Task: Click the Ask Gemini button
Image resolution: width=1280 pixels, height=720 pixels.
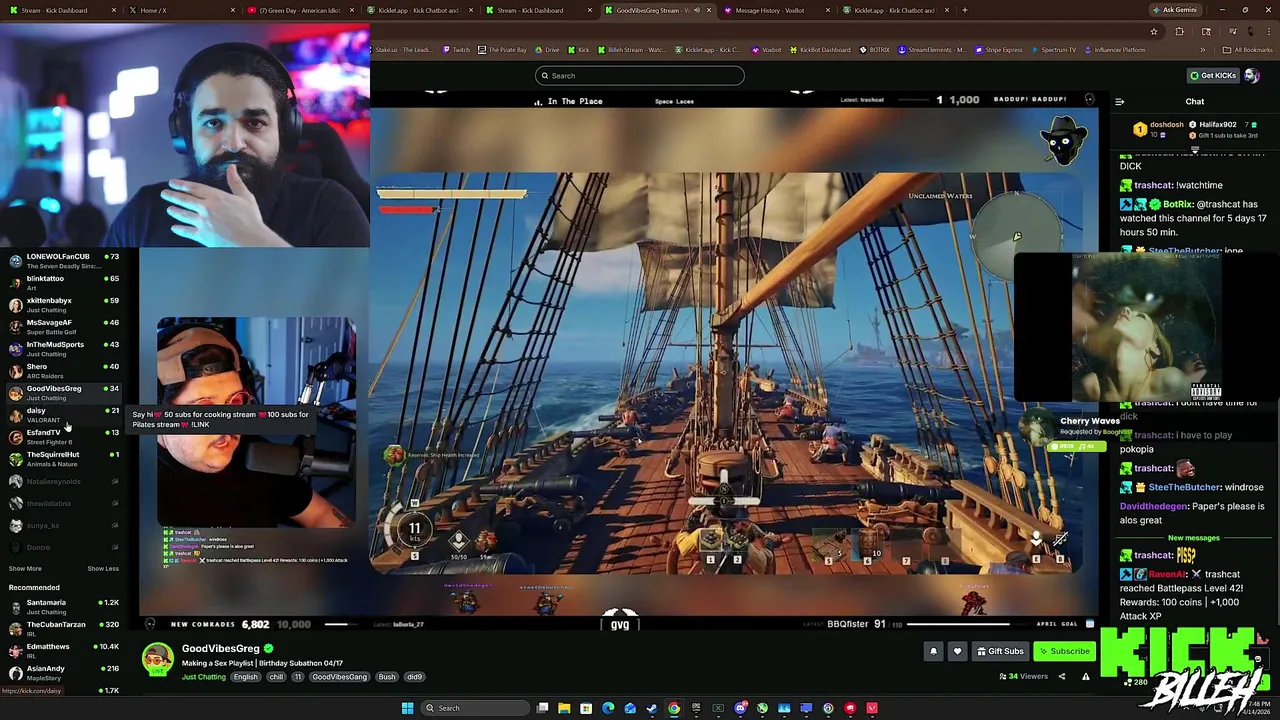Action: tap(1174, 10)
